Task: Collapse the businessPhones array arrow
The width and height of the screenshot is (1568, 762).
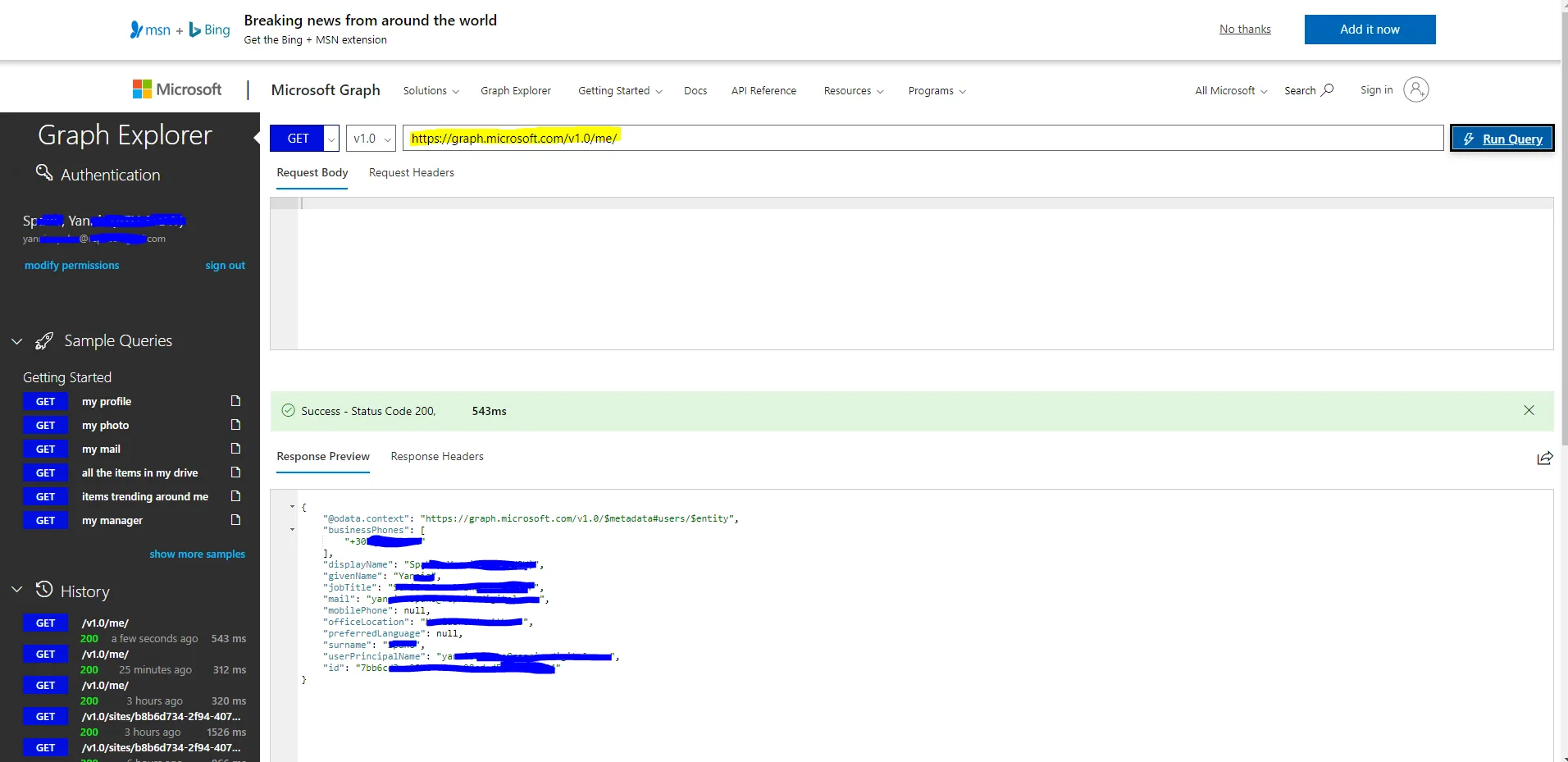Action: pos(292,530)
